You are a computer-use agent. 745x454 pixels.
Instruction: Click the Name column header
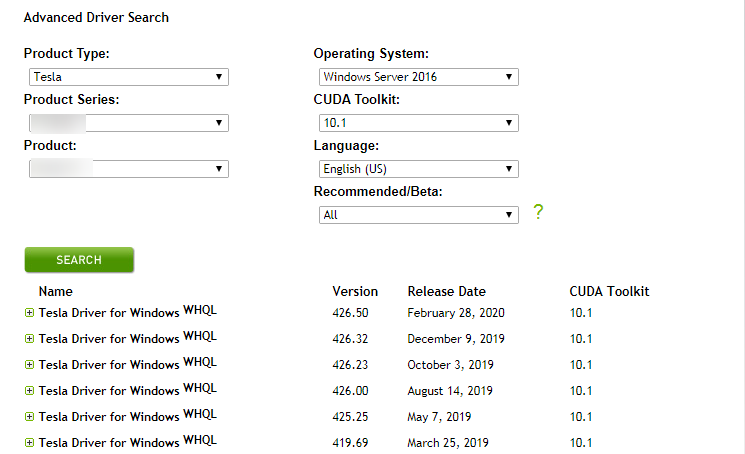56,291
